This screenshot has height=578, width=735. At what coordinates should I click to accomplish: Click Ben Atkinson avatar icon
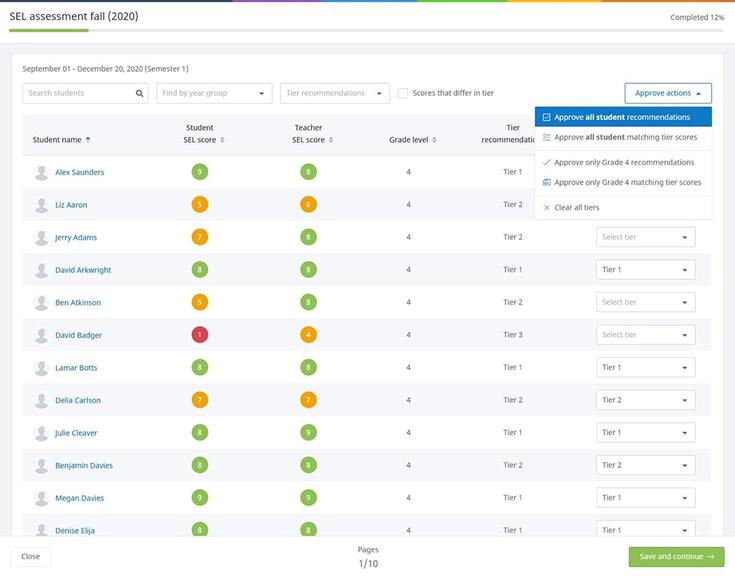click(41, 302)
